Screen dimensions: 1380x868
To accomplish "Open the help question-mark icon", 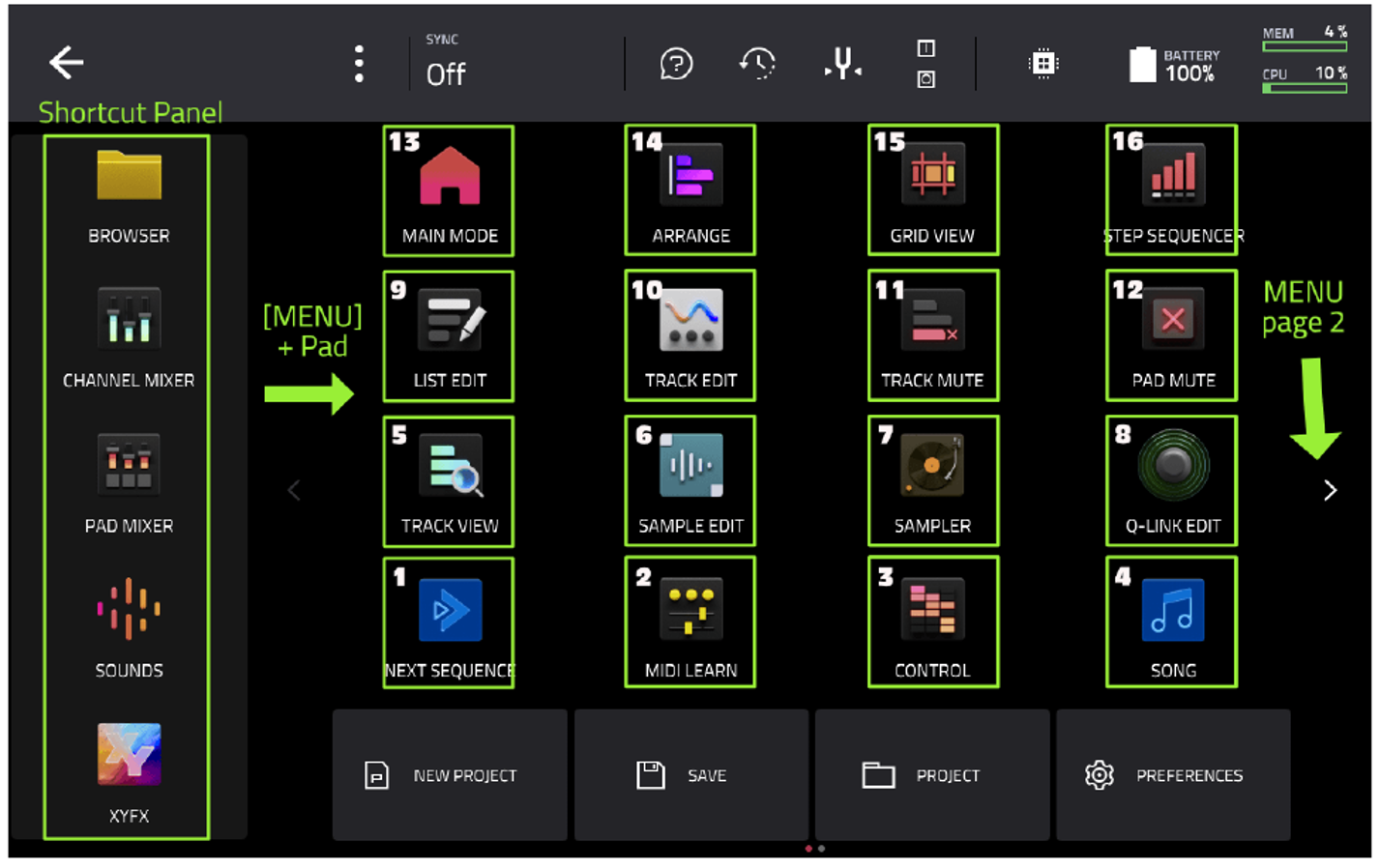I will click(x=676, y=64).
